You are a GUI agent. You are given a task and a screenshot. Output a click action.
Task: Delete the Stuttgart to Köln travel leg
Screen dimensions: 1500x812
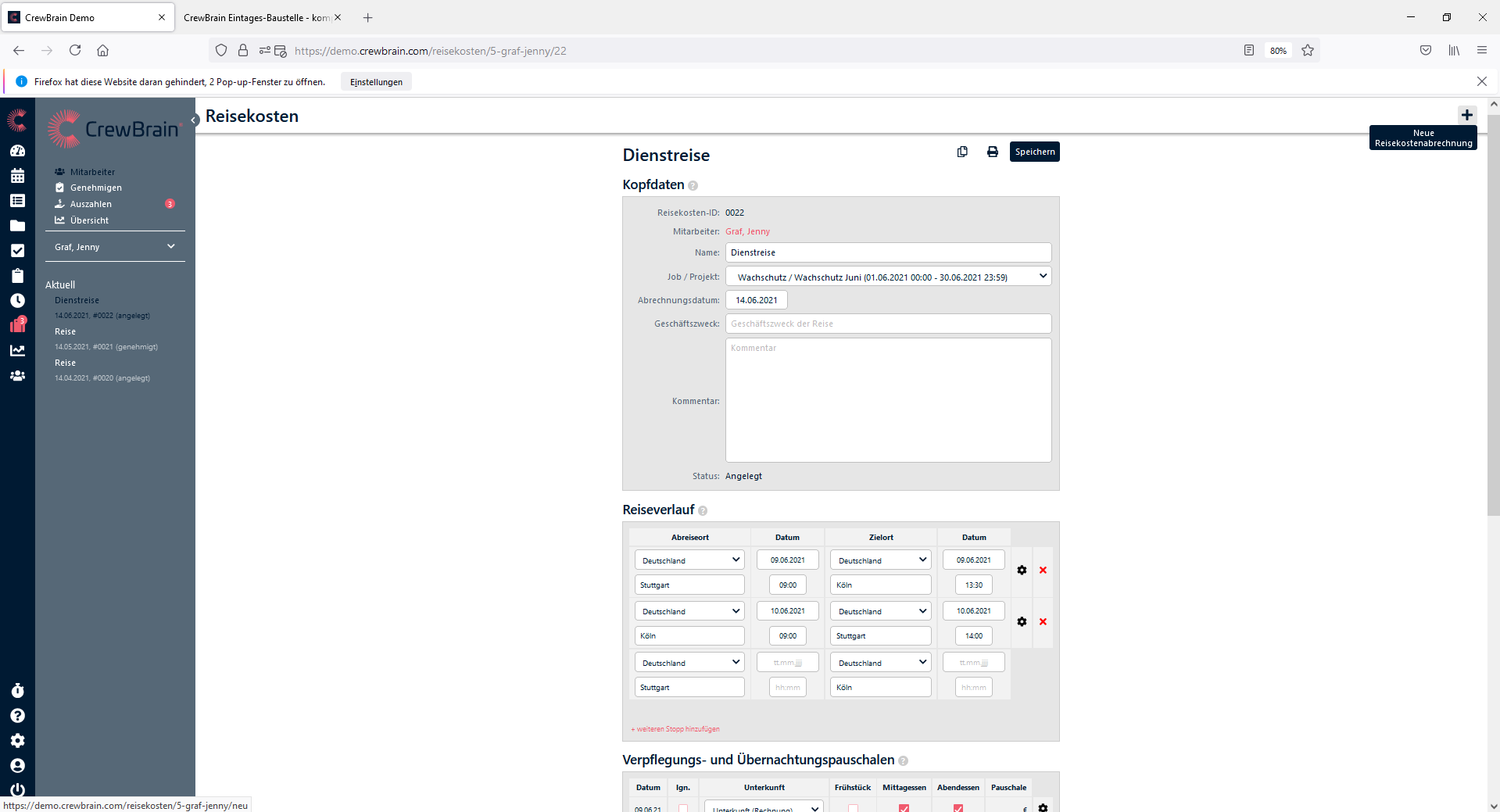(x=1043, y=571)
